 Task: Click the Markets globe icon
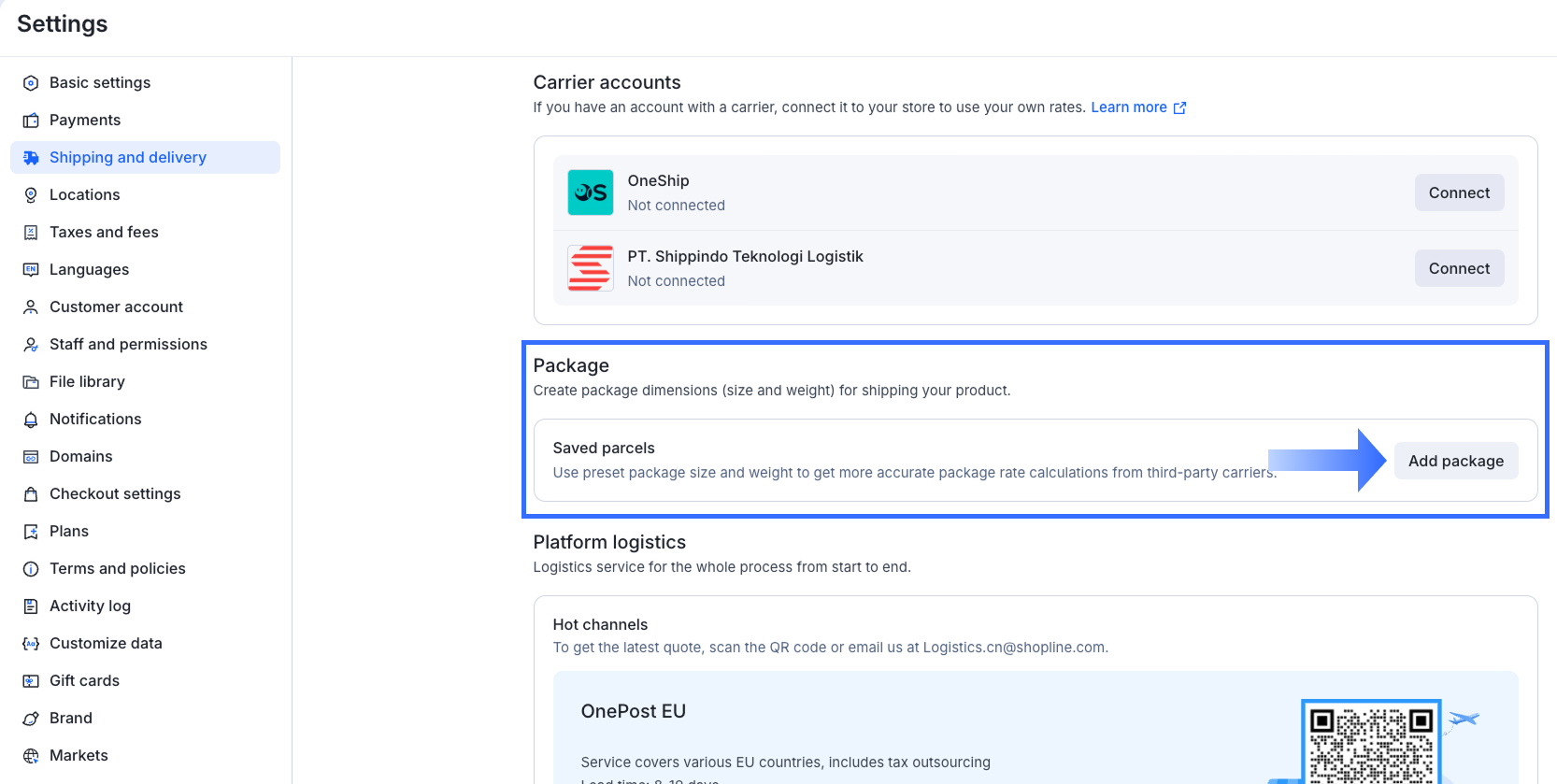[31, 756]
